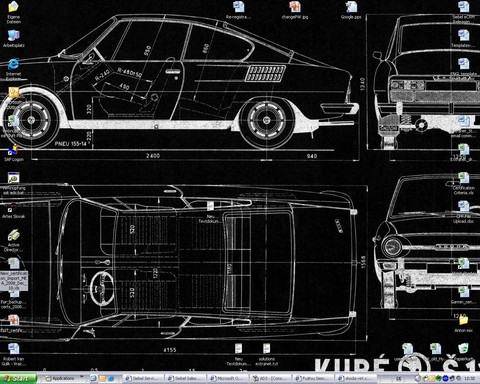Viewport: 480px width, 384px height.
Task: Click the Start button
Action: (x=18, y=378)
